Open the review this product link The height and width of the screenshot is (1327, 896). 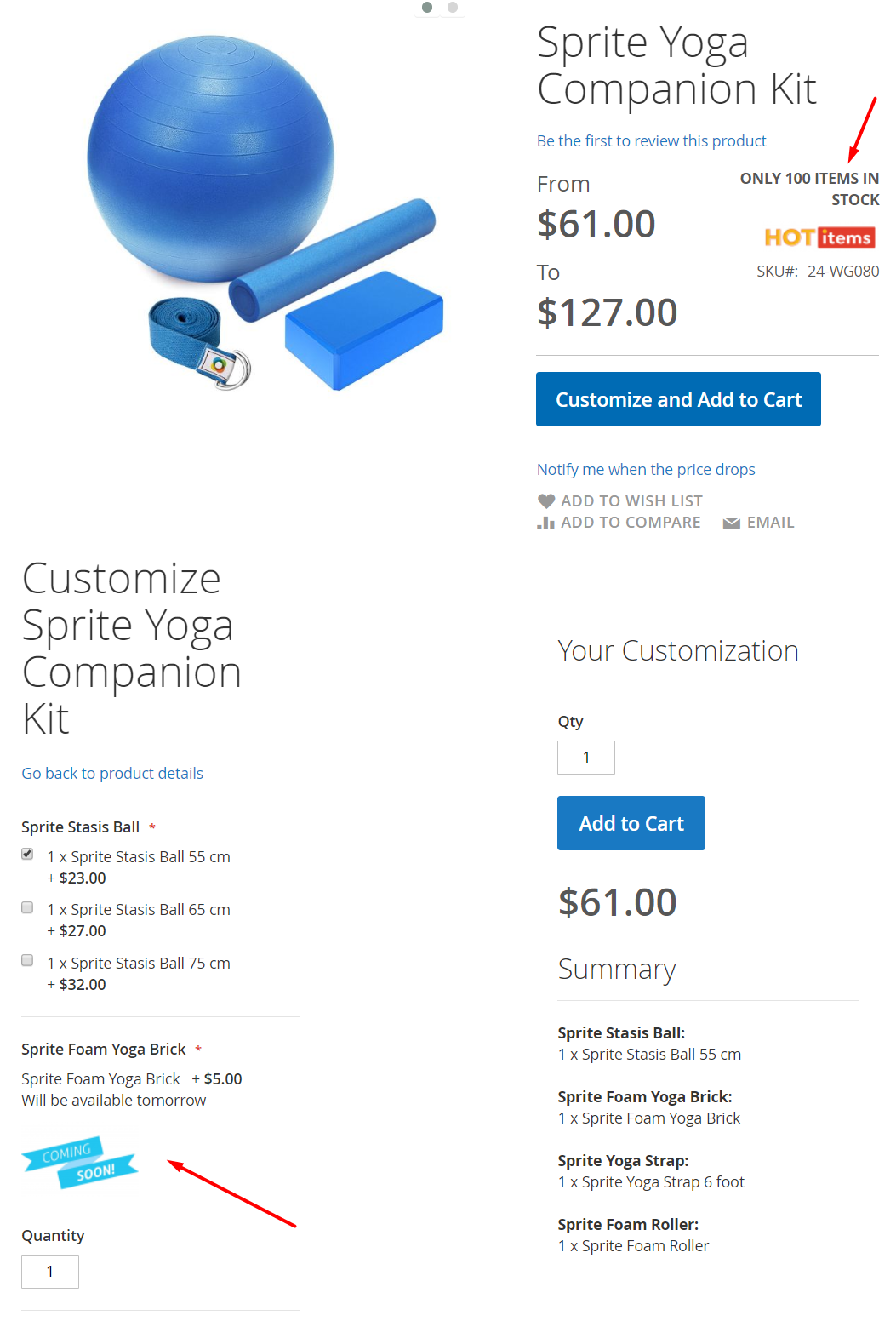coord(651,141)
